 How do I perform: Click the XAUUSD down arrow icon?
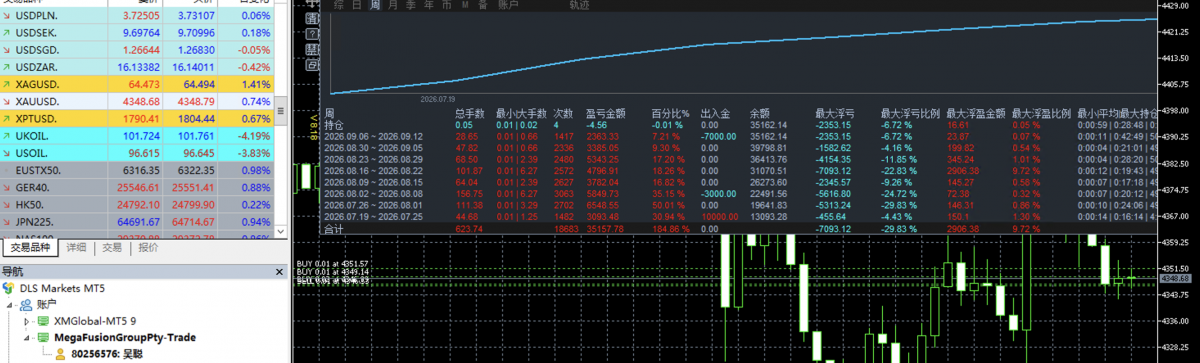pyautogui.click(x=7, y=101)
